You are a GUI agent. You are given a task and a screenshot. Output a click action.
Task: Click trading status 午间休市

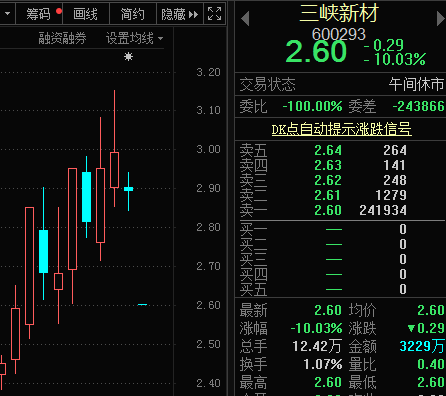[416, 84]
